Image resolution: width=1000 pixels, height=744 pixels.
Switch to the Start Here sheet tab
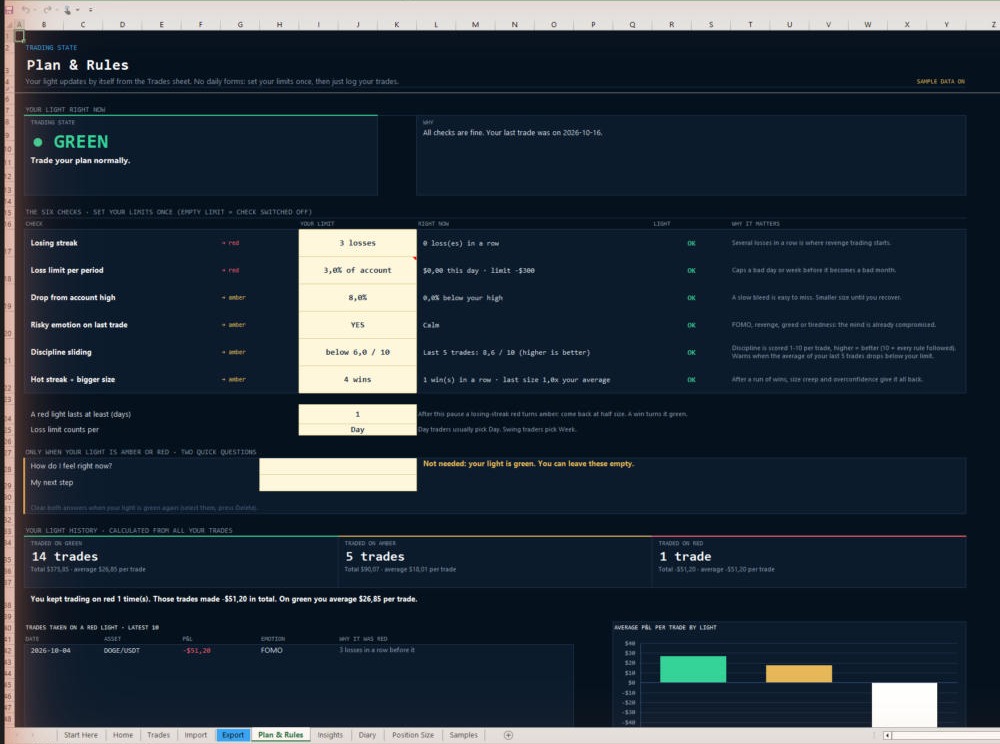[x=81, y=735]
